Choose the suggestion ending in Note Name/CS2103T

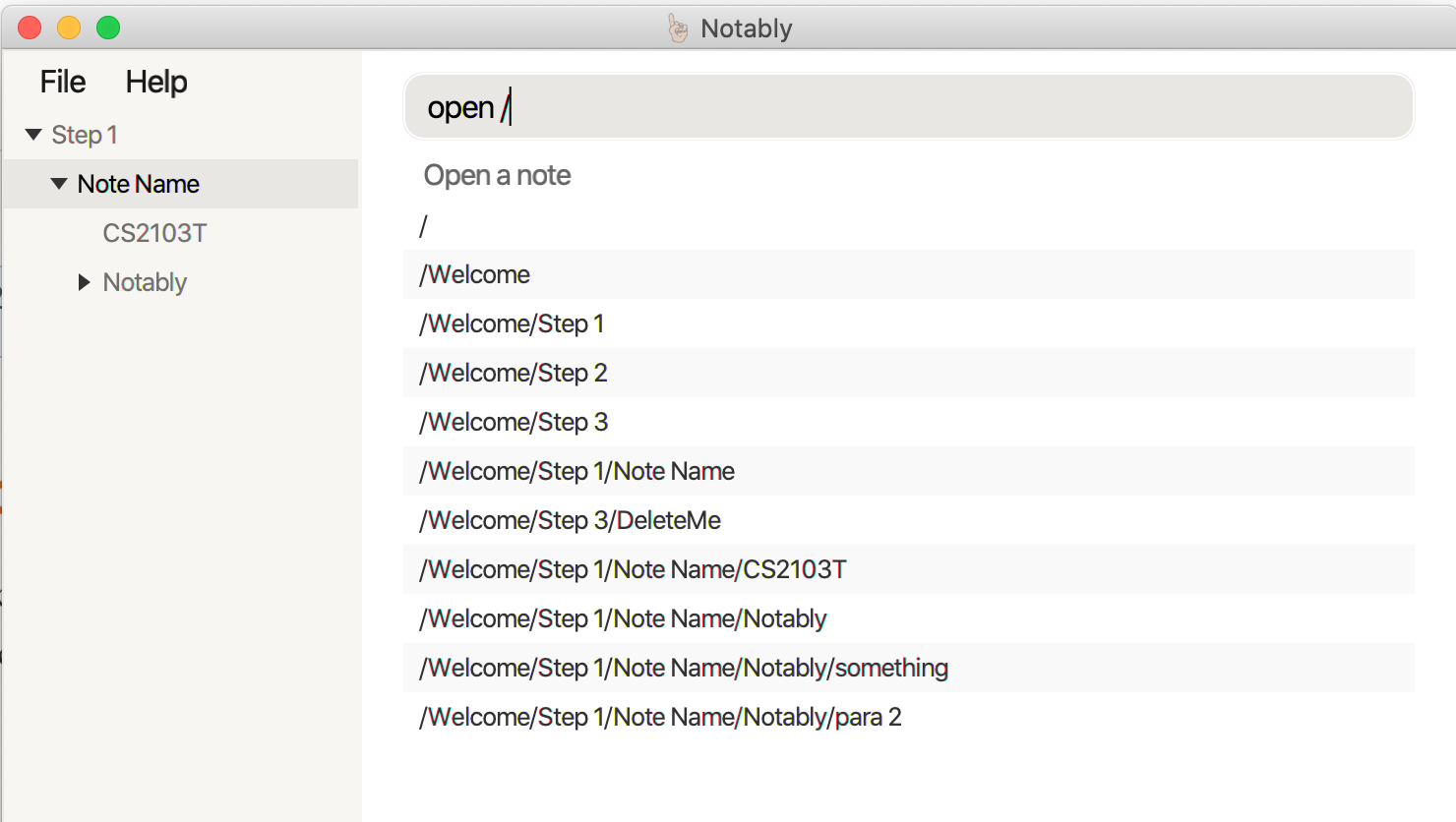coord(909,569)
